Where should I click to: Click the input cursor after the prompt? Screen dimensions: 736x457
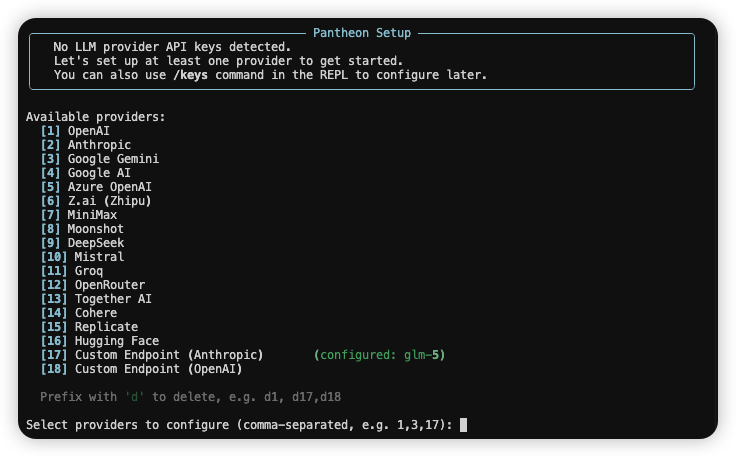pyautogui.click(x=464, y=425)
